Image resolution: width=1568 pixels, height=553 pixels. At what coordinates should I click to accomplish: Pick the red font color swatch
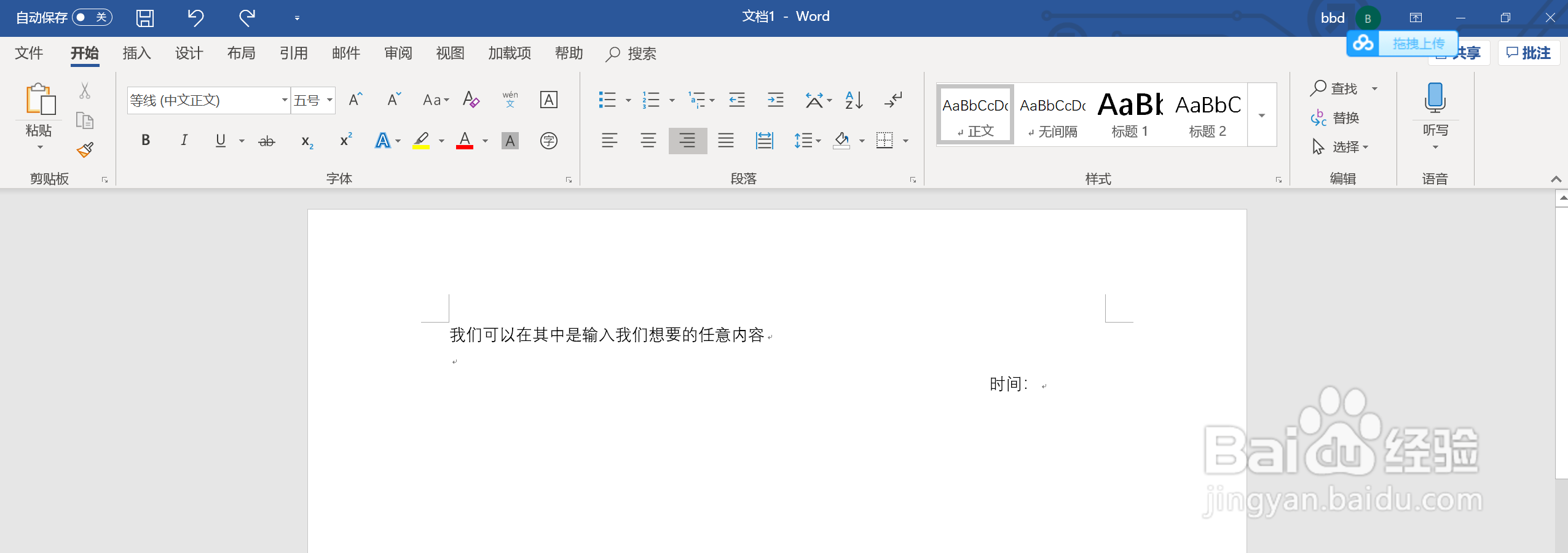coord(465,141)
